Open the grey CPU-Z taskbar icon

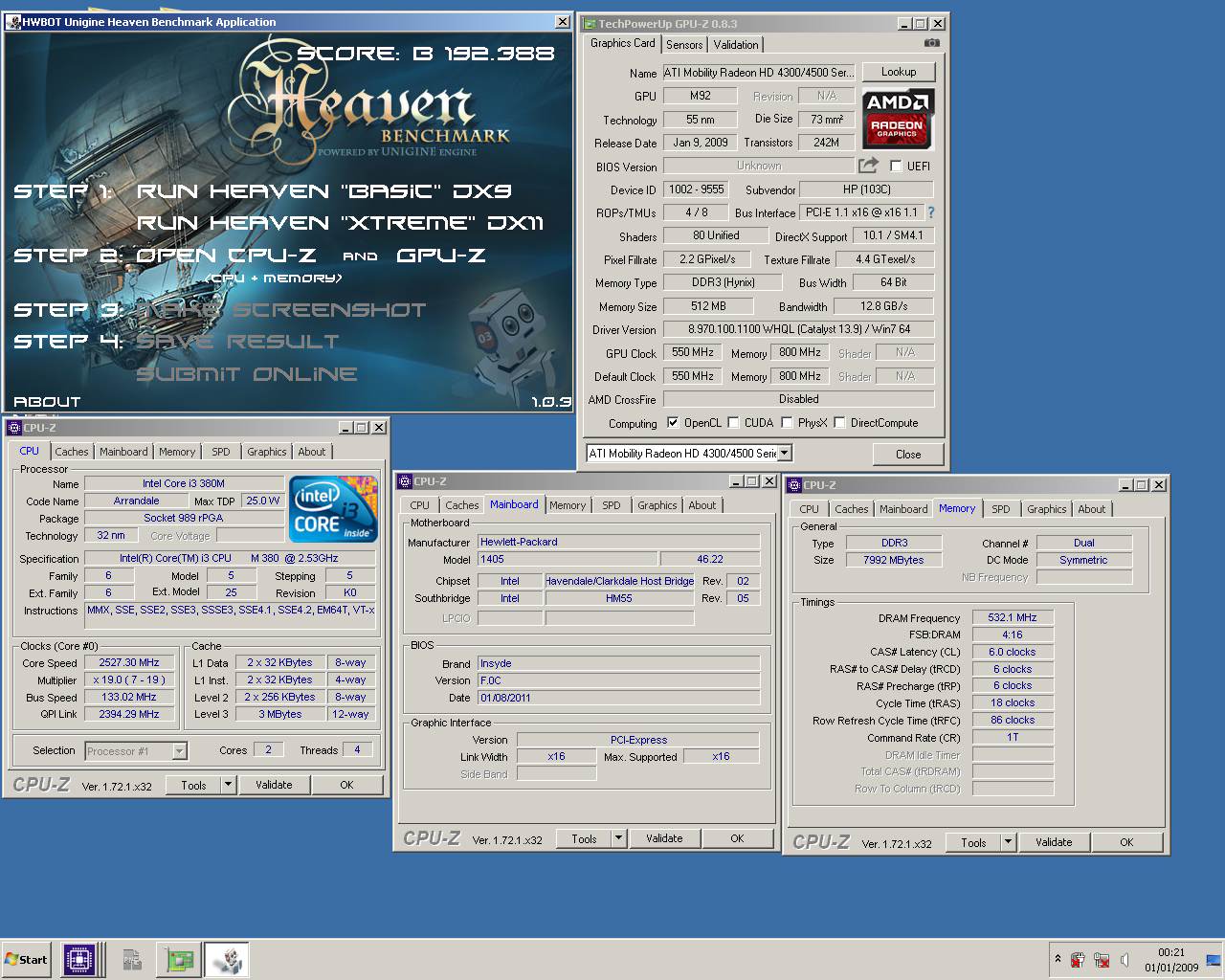pyautogui.click(x=132, y=959)
